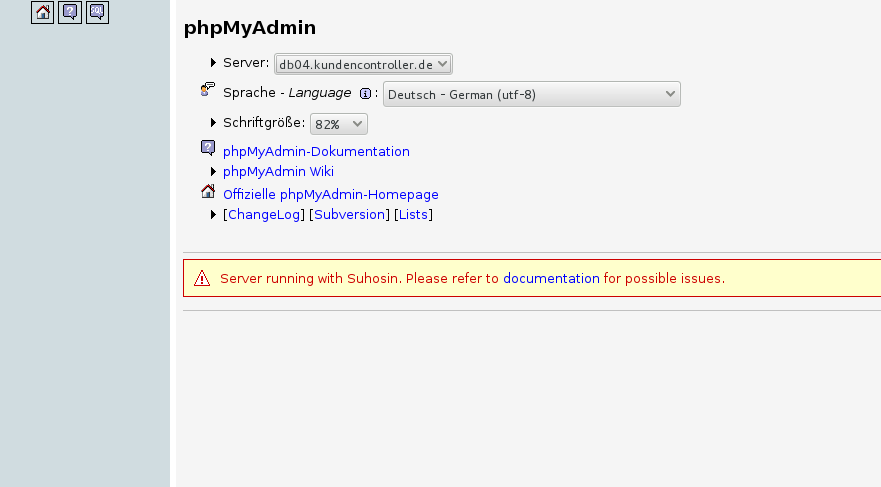Screen dimensions: 881x487
Task: Open the Deutsch - German language dropdown
Action: pos(532,94)
